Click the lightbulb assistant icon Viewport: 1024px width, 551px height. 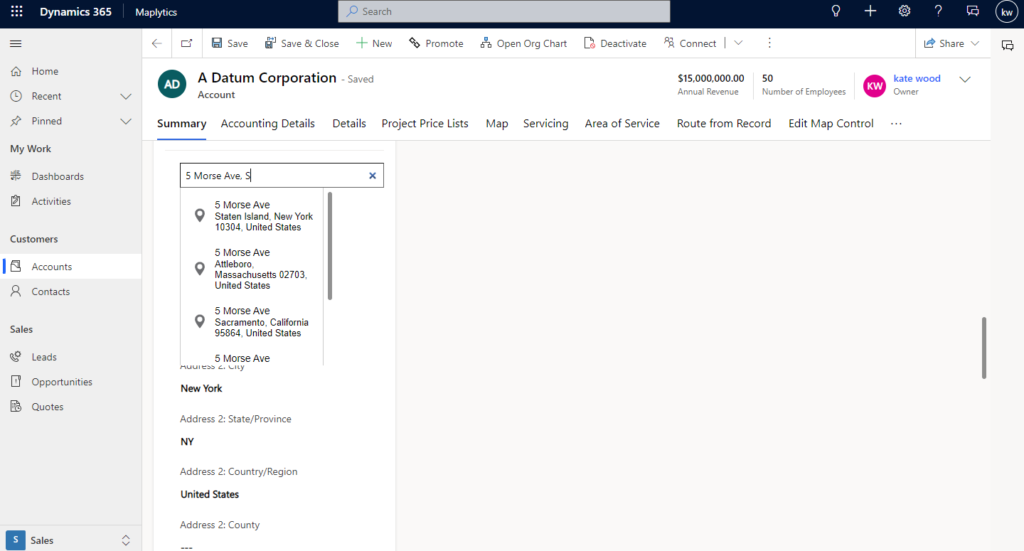[836, 11]
